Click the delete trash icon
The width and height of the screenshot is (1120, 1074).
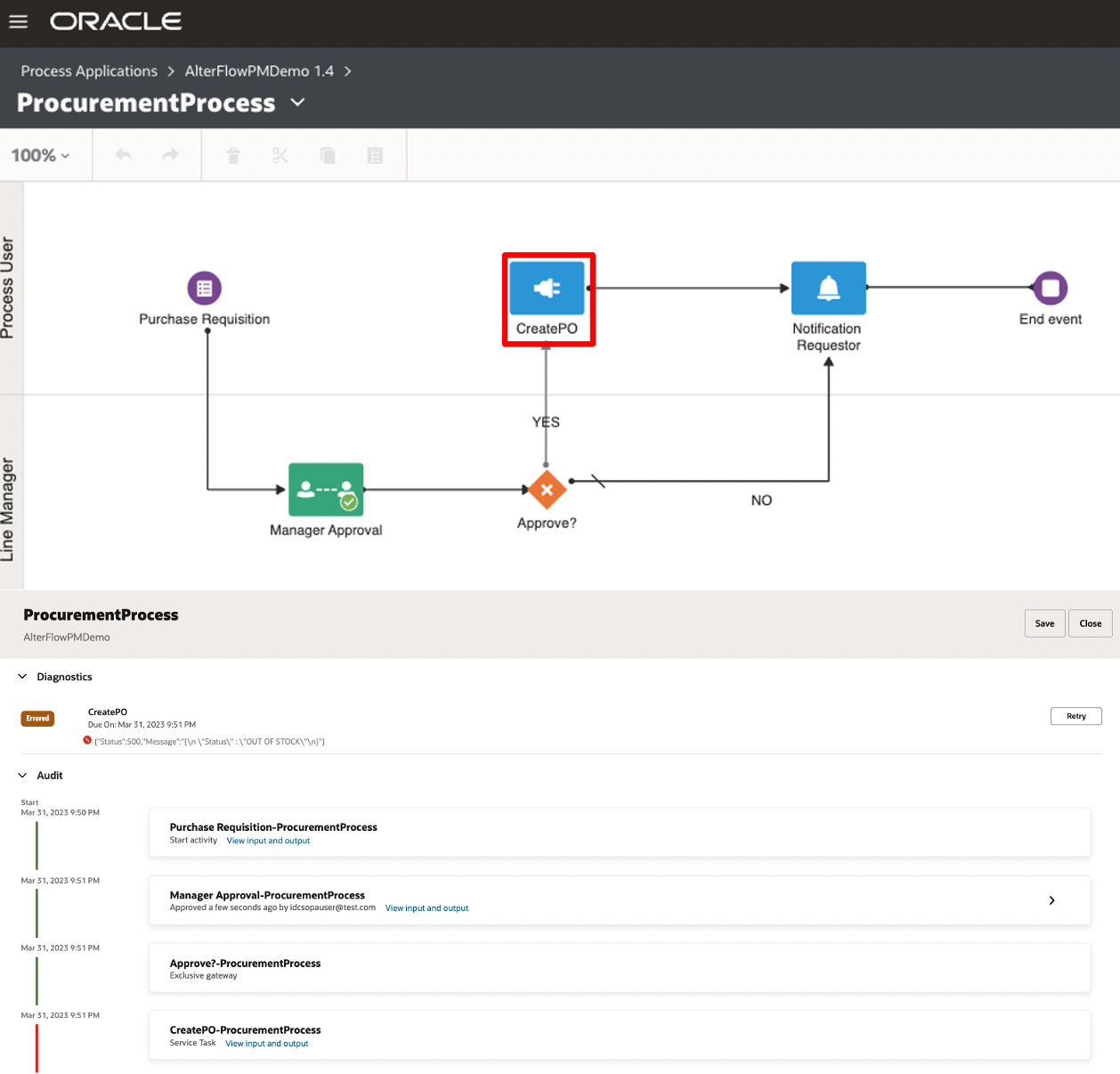[x=233, y=156]
